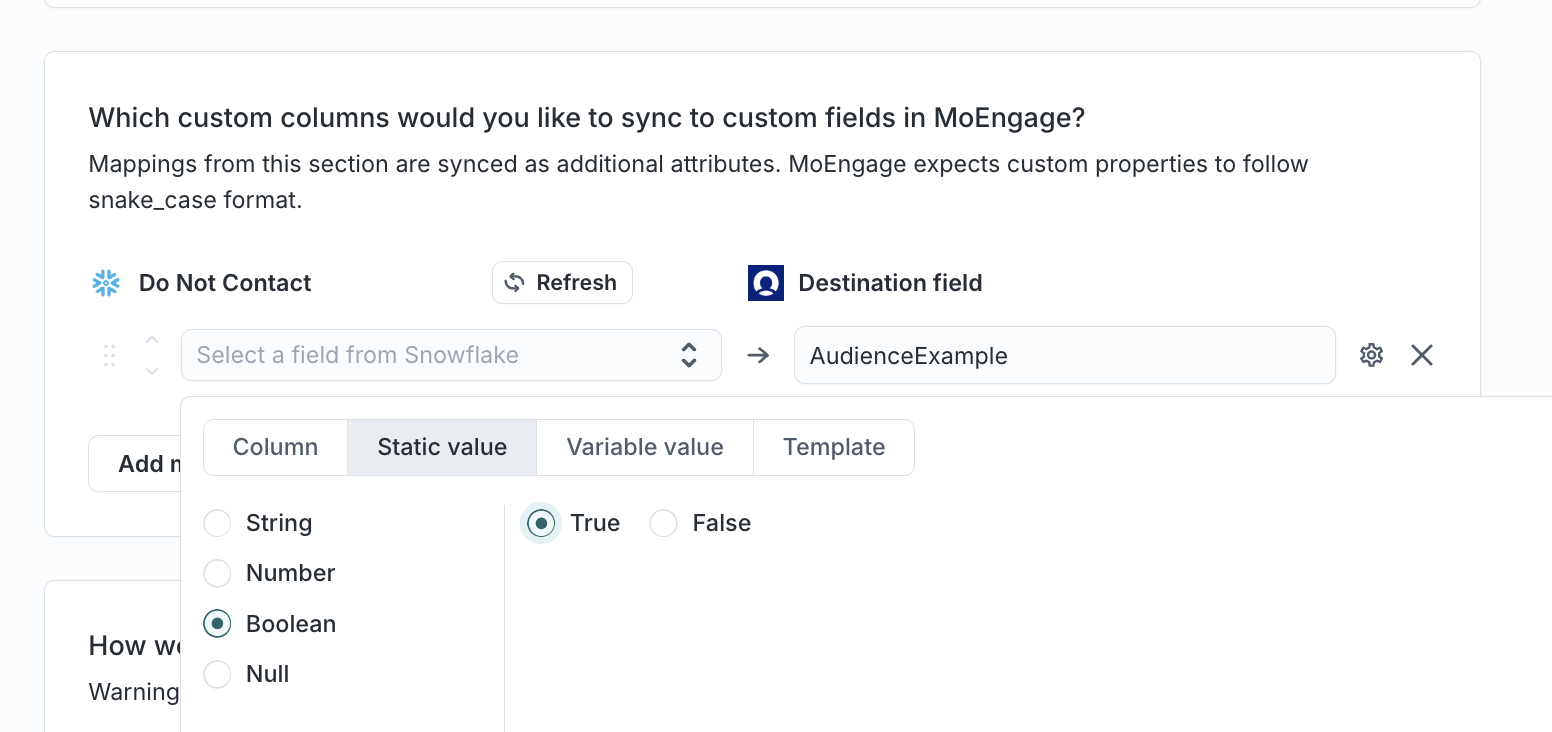Select the Static value tab
Screen dimensions: 1552x732
click(442, 447)
